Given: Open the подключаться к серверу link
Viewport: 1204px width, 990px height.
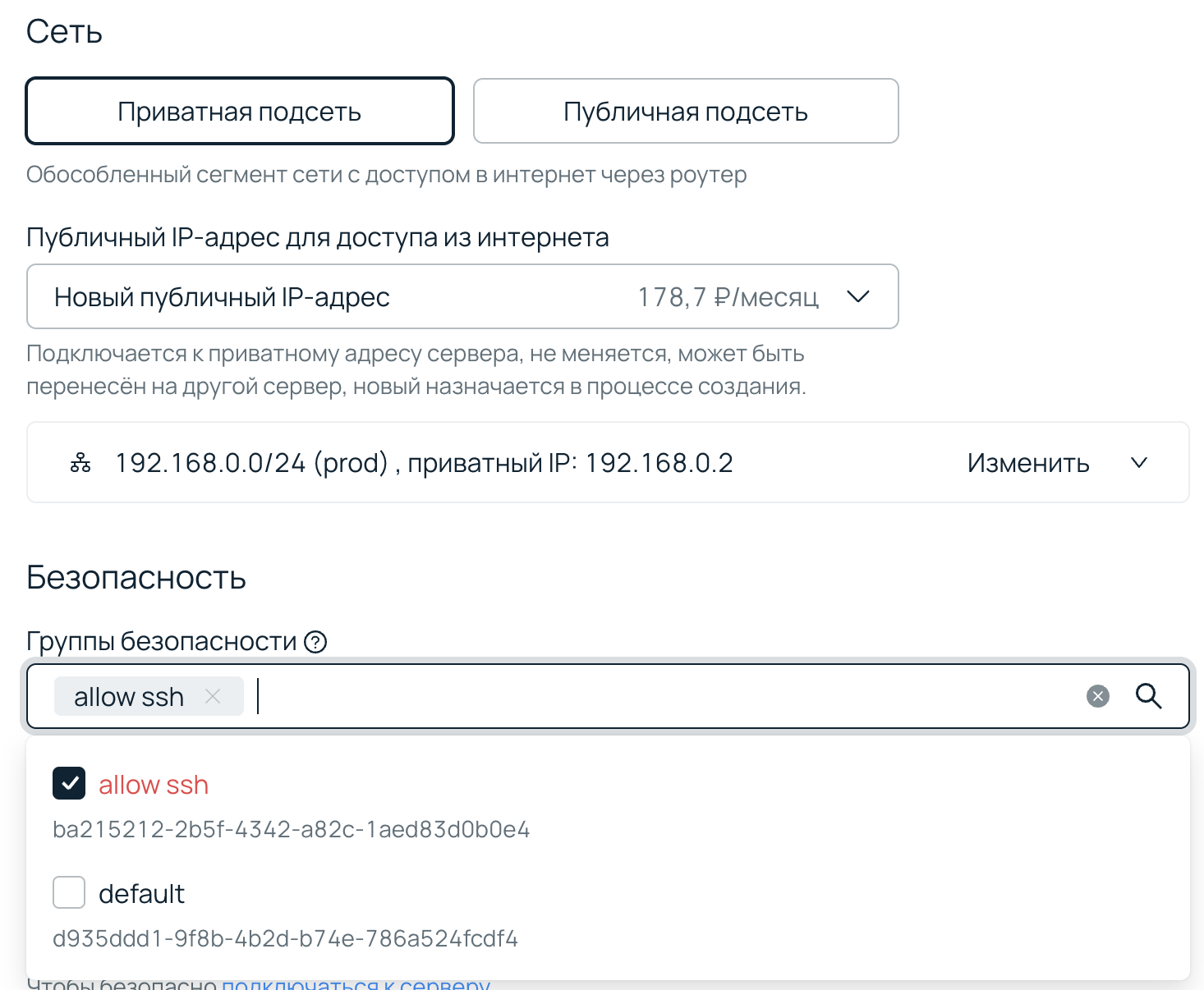Looking at the screenshot, I should coord(356,983).
